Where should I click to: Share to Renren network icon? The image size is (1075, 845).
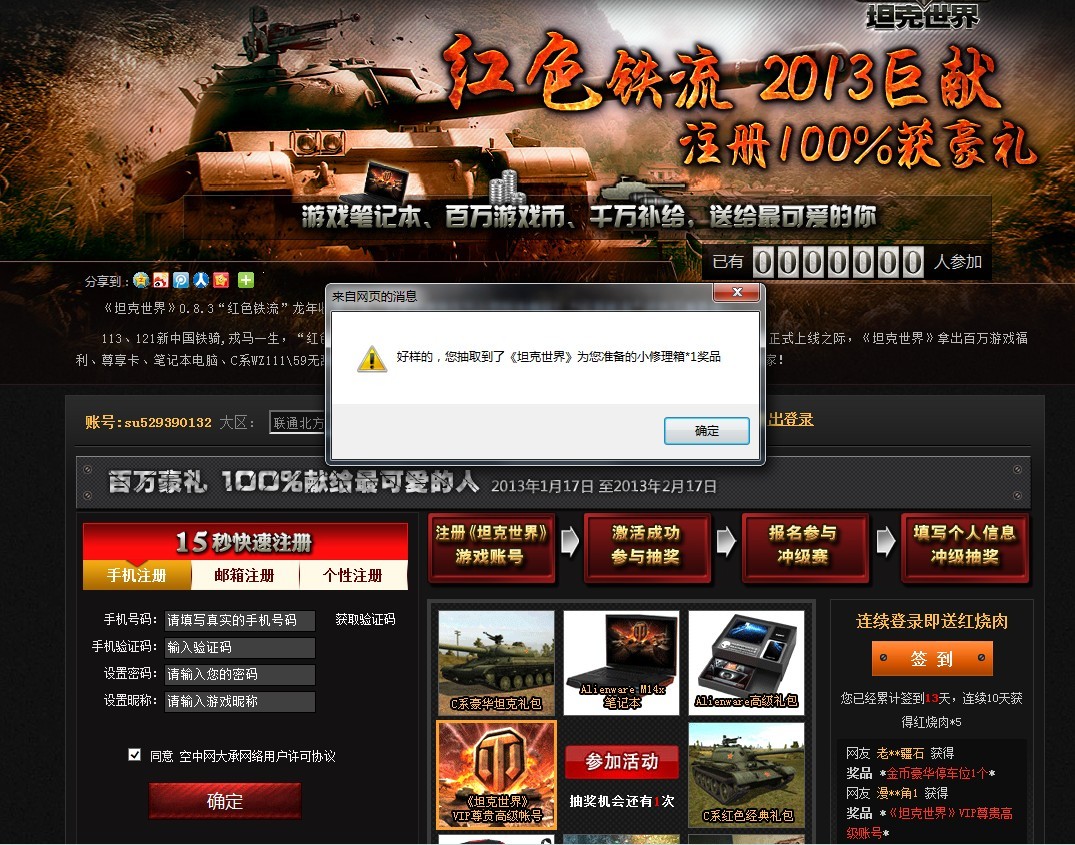(x=201, y=280)
